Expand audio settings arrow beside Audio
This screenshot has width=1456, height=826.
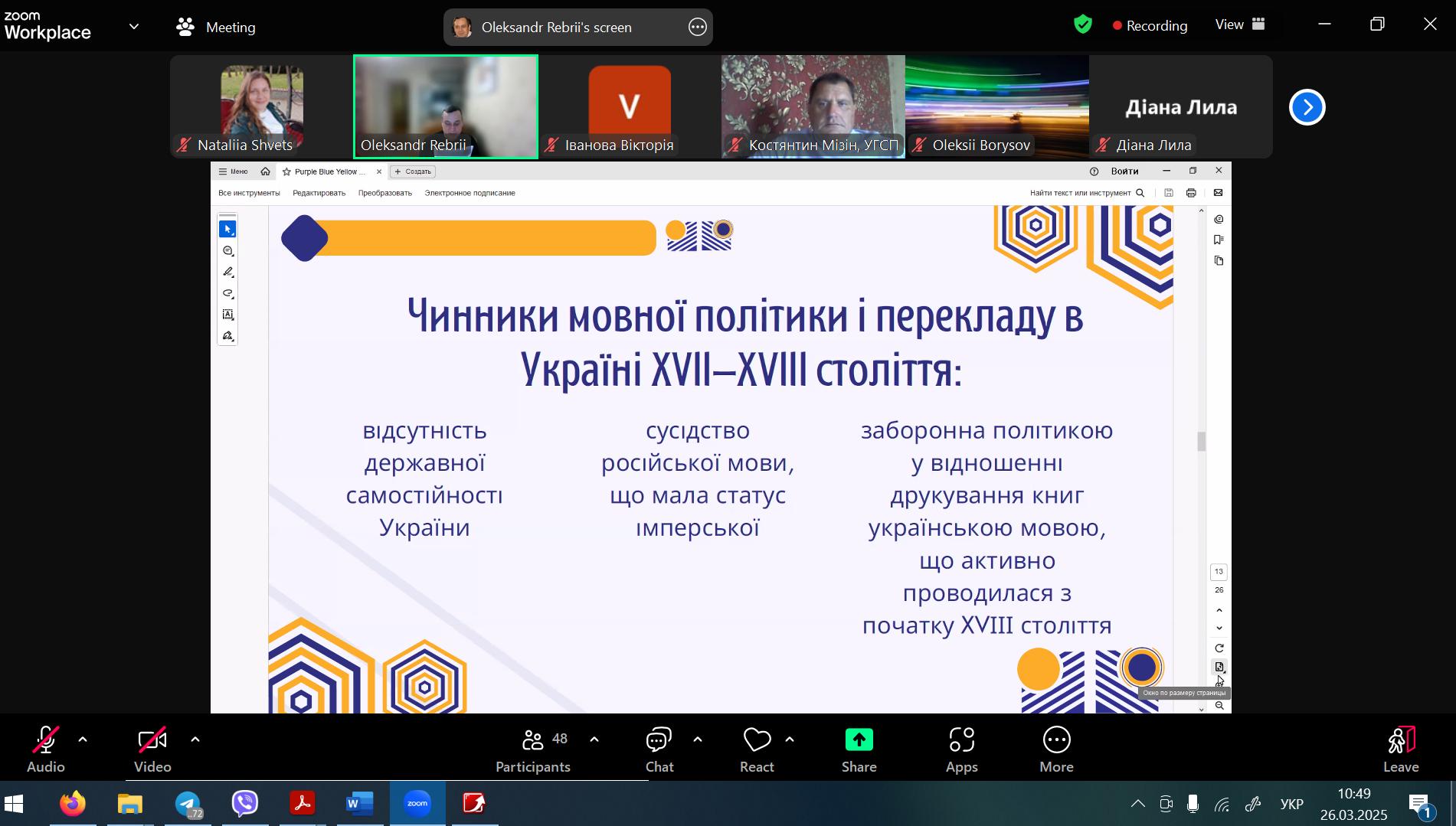[x=83, y=739]
